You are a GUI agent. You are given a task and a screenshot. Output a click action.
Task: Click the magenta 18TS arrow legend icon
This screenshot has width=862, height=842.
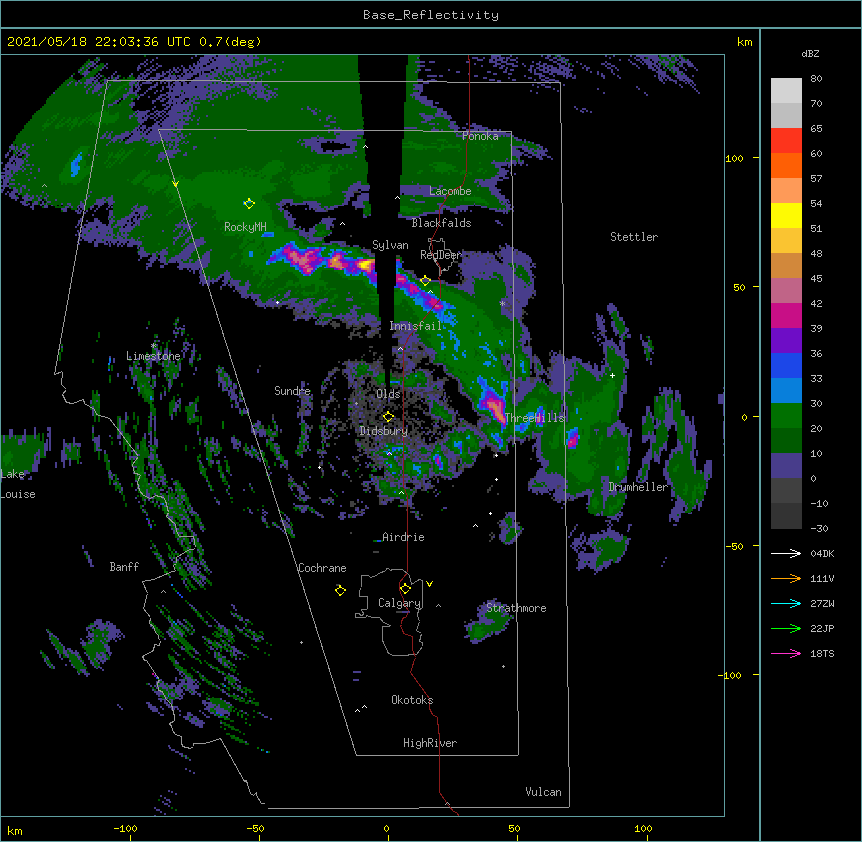pyautogui.click(x=786, y=653)
